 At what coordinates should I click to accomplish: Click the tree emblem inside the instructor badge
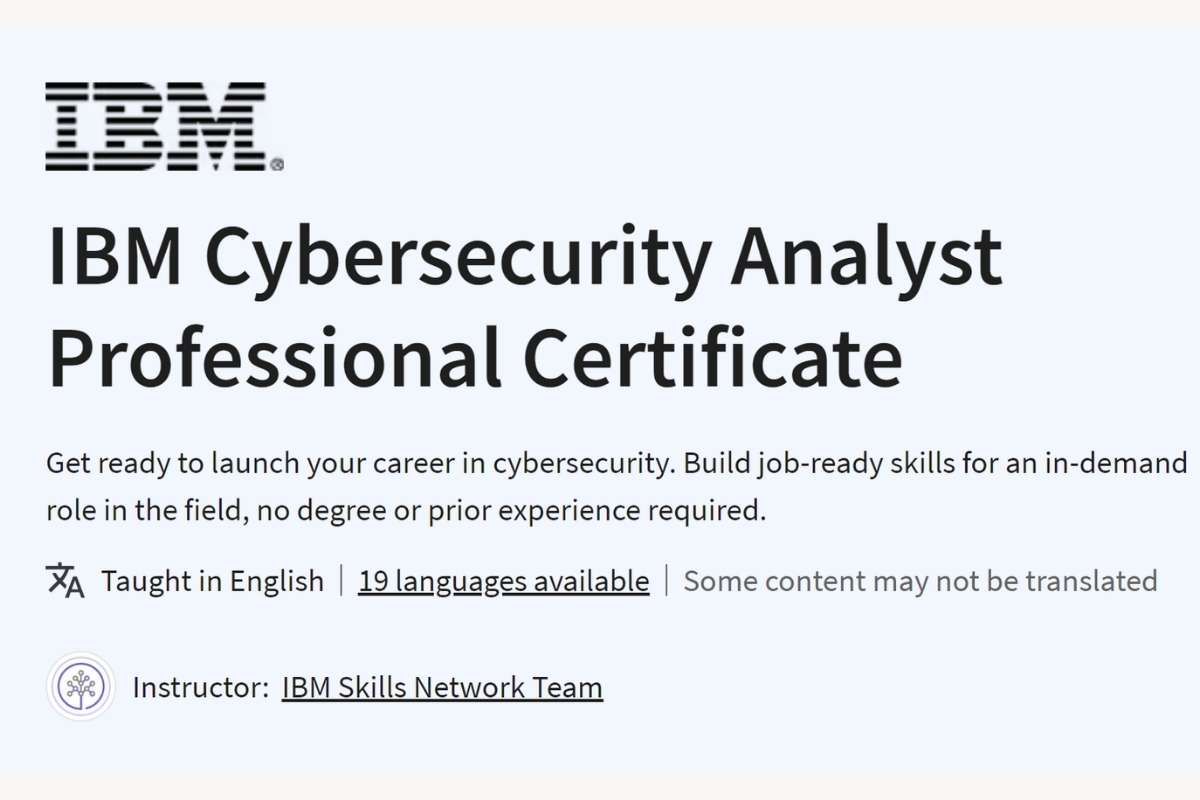click(x=80, y=687)
